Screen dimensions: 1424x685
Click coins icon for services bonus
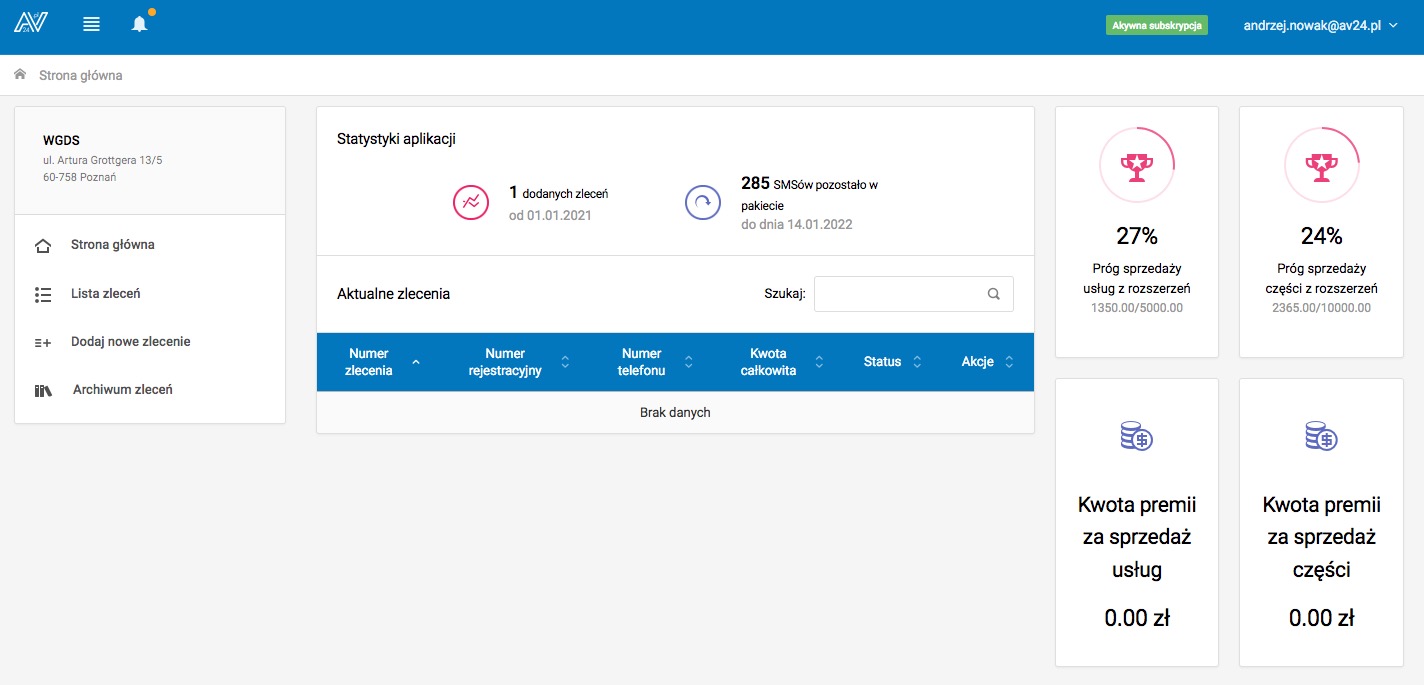(1136, 436)
